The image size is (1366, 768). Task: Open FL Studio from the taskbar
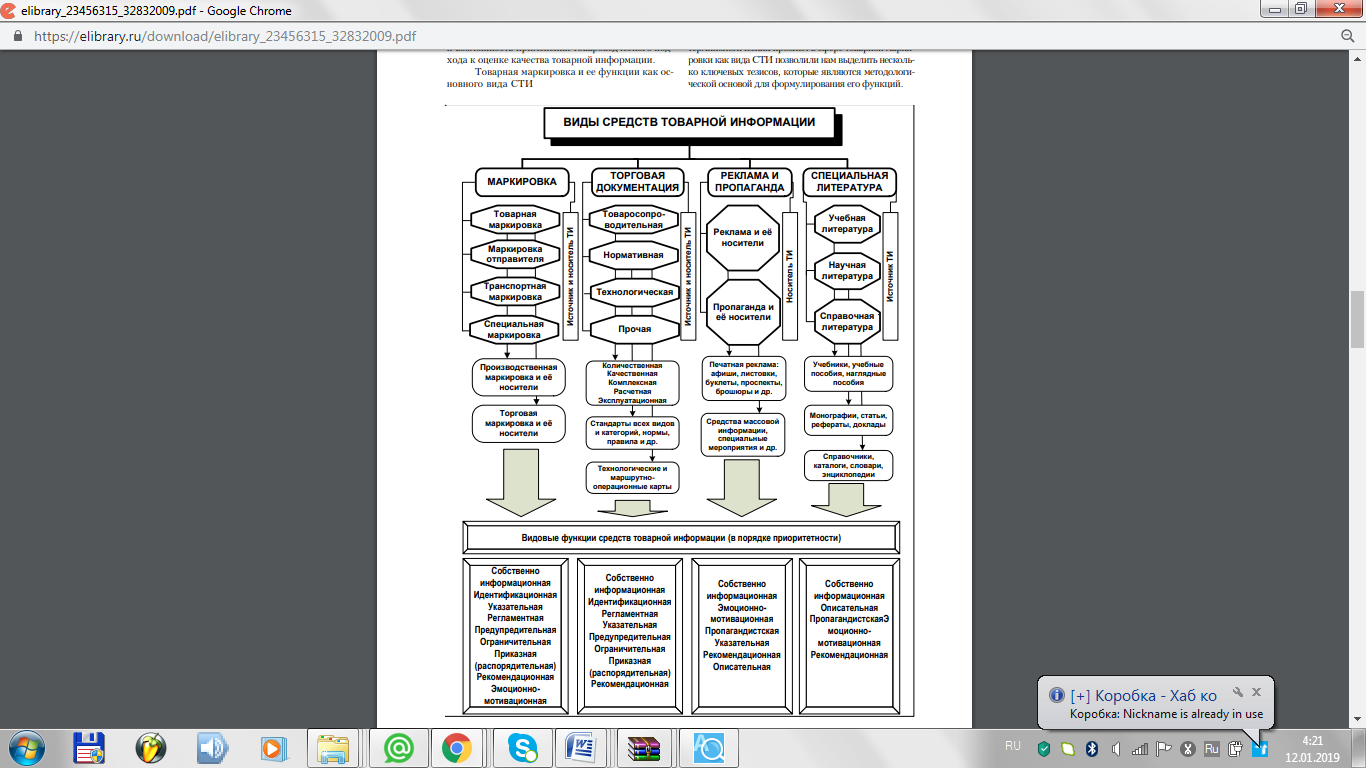151,748
